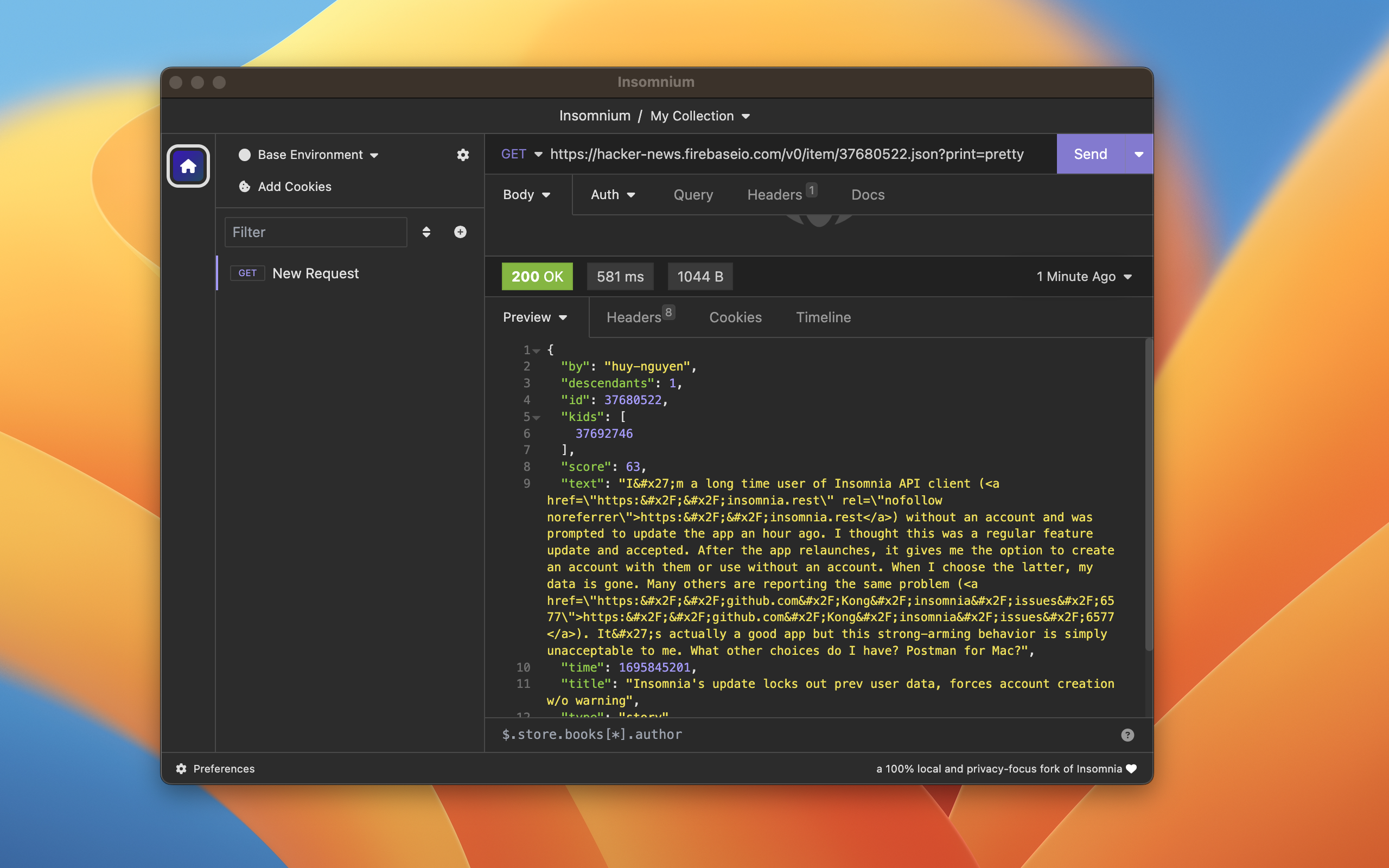Open response history 1 Minute Ago

tap(1084, 277)
